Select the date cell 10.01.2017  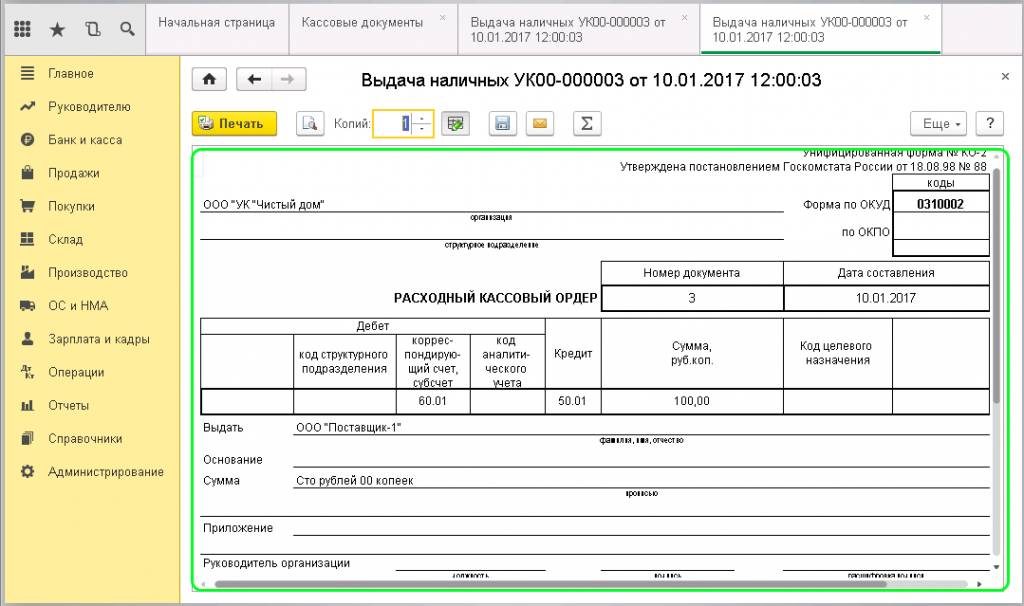click(x=886, y=298)
